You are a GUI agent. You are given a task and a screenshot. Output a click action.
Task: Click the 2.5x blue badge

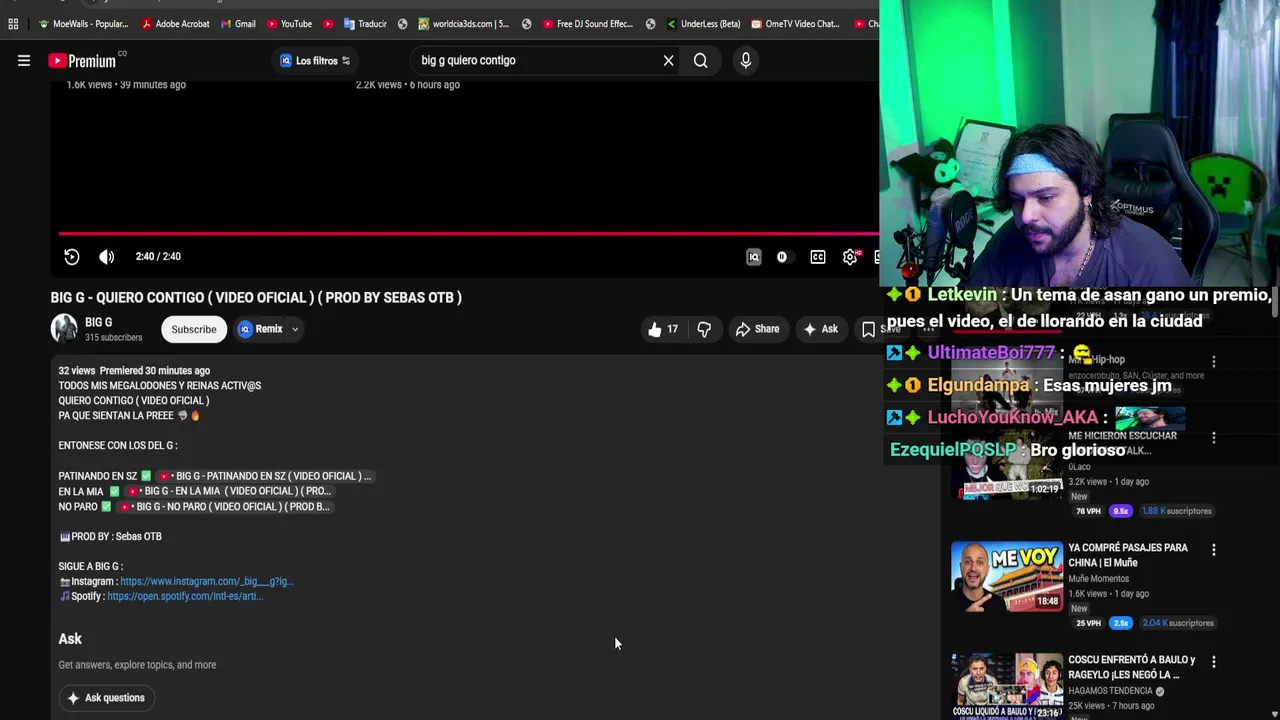click(1121, 623)
